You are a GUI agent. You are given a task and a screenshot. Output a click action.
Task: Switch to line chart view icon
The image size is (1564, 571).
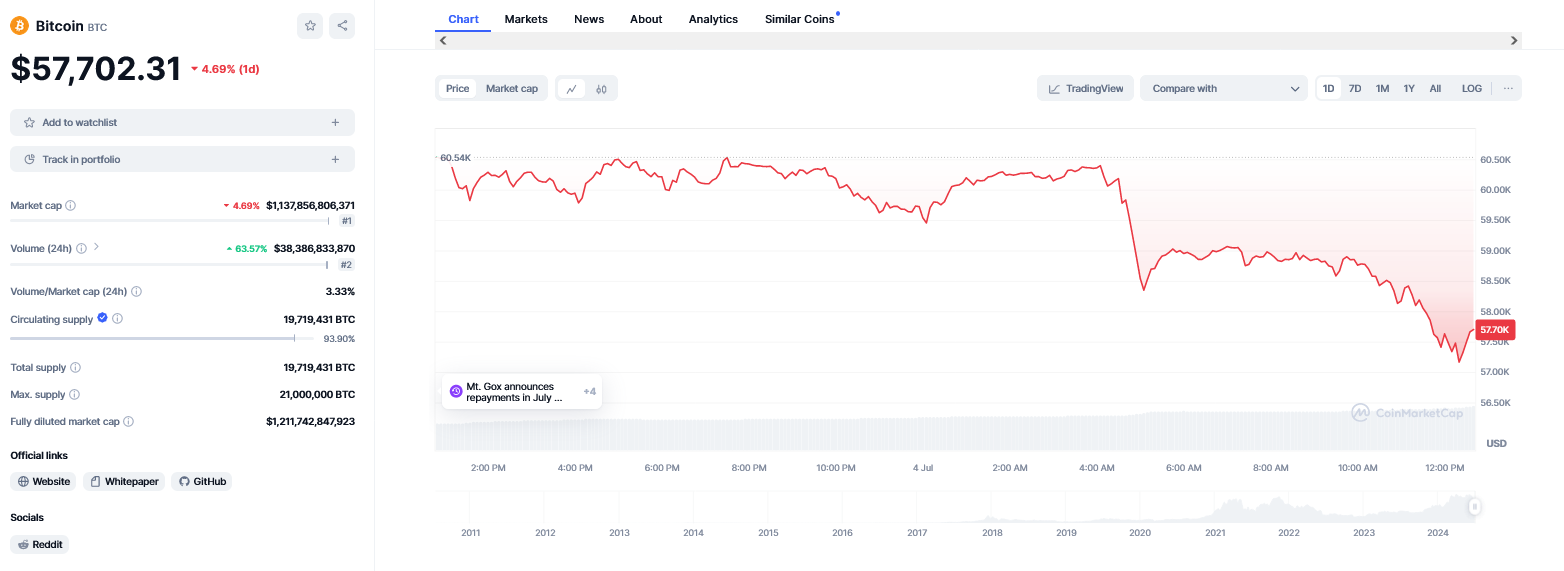point(572,89)
